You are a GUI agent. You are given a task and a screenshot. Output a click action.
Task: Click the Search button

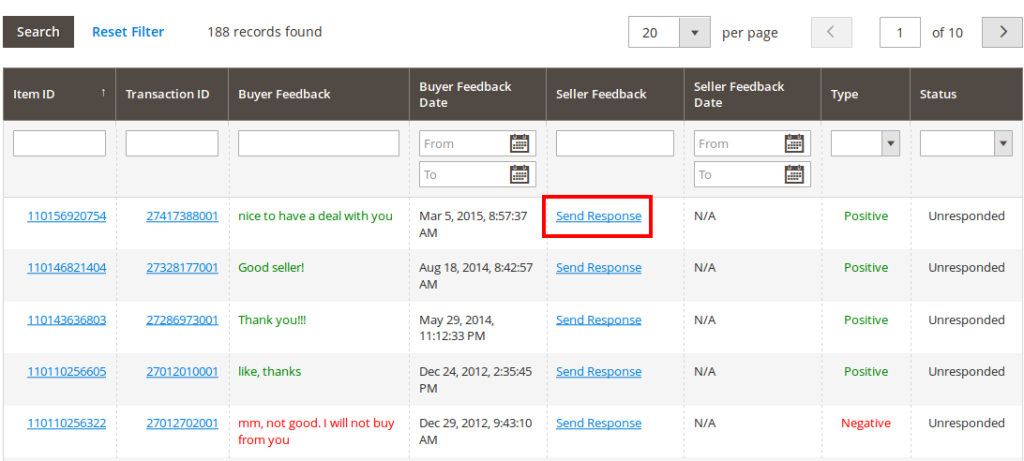[x=38, y=32]
